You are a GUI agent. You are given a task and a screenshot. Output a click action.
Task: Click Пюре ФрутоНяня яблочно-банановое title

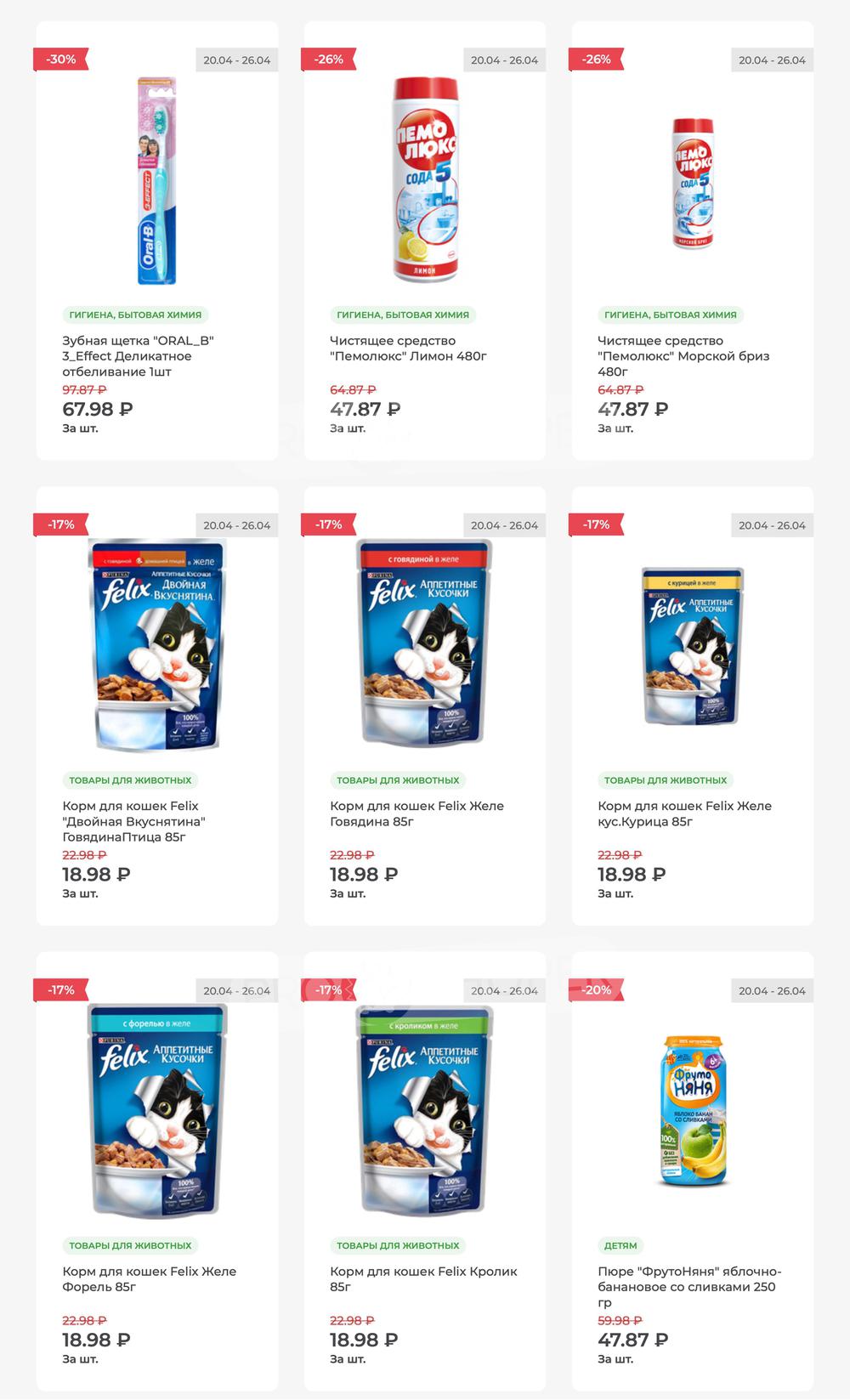click(x=688, y=1286)
